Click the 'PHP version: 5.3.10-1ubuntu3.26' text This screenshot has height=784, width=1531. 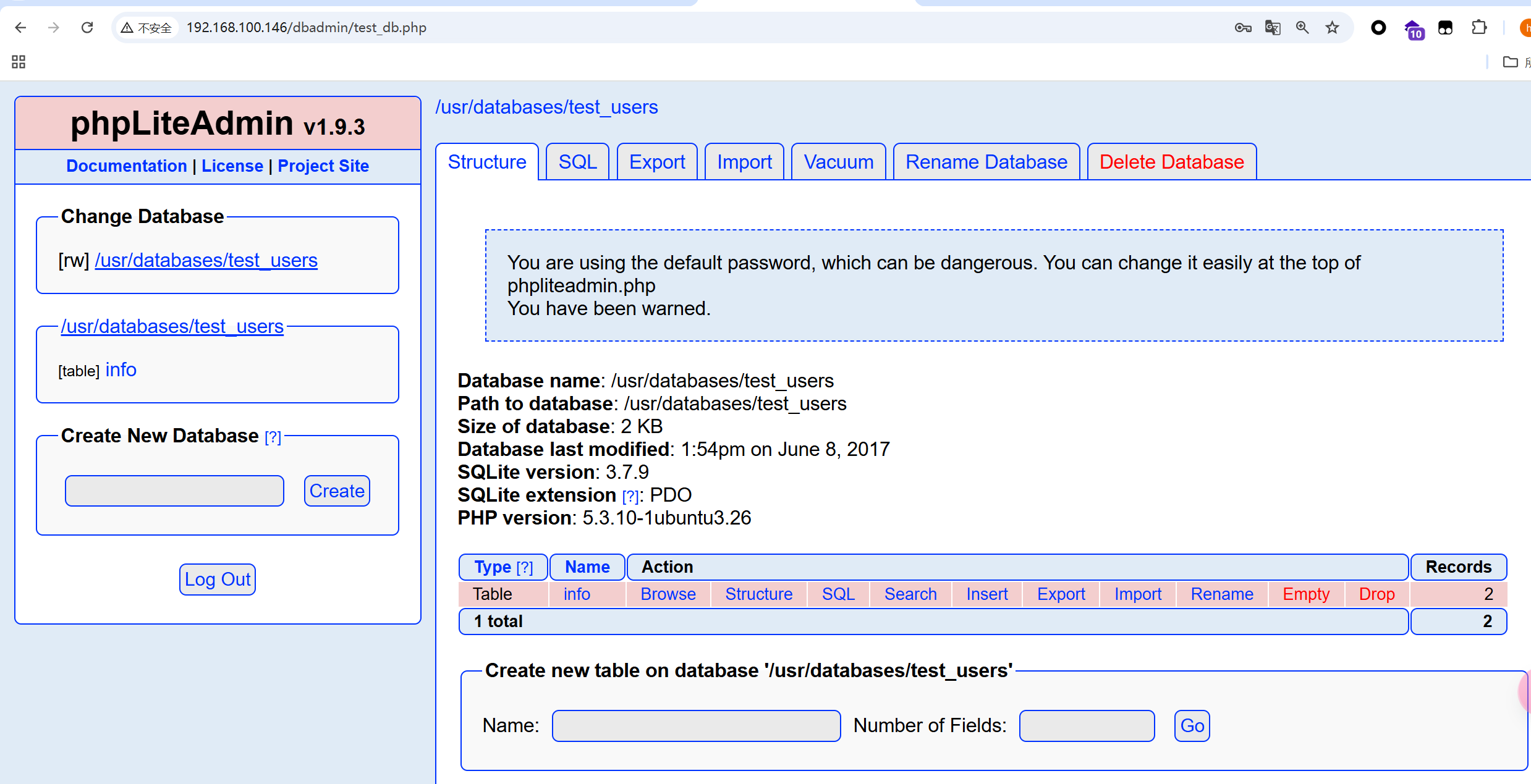tap(604, 518)
